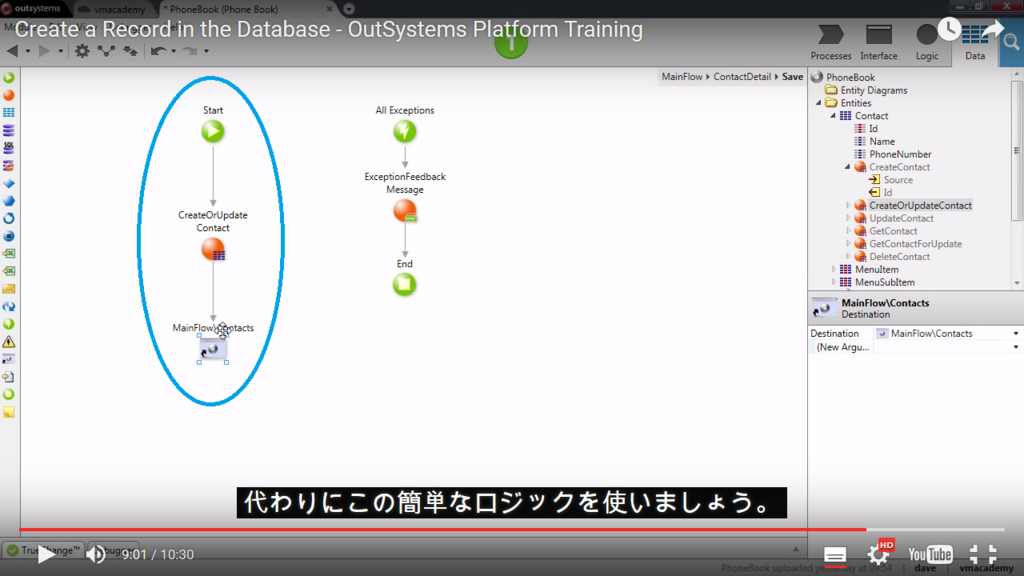Select the ExceptionFeedbackMessage node
The width and height of the screenshot is (1024, 576).
(x=405, y=211)
